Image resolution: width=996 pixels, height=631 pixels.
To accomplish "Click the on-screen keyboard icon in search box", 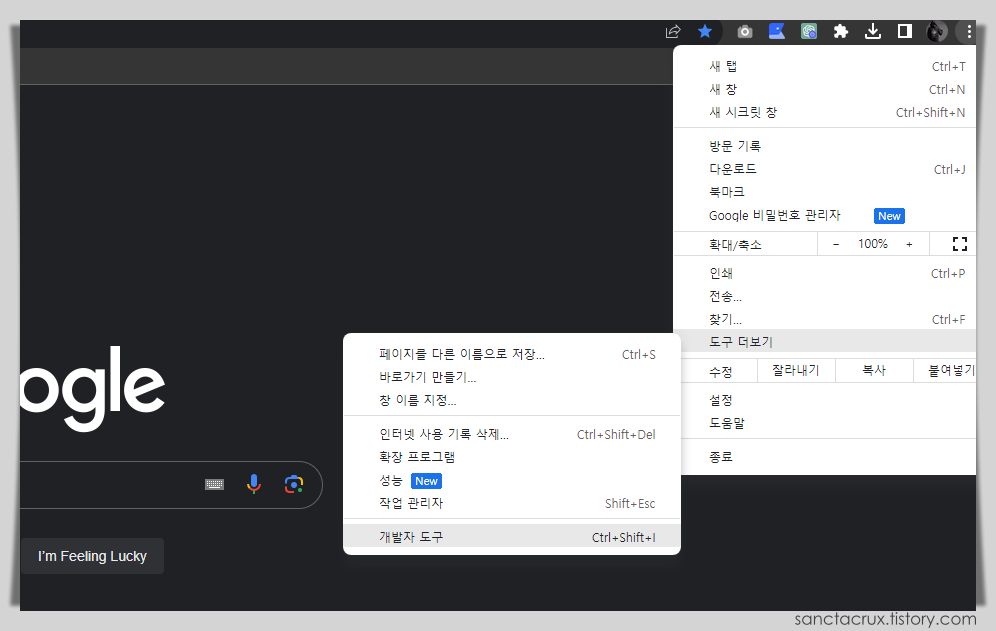I will click(214, 485).
